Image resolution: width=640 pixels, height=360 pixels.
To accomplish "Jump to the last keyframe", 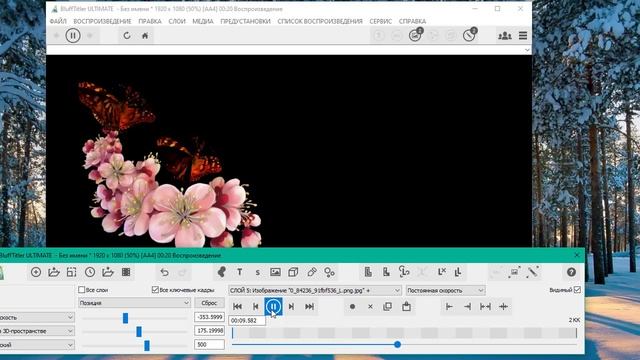I will pyautogui.click(x=309, y=307).
